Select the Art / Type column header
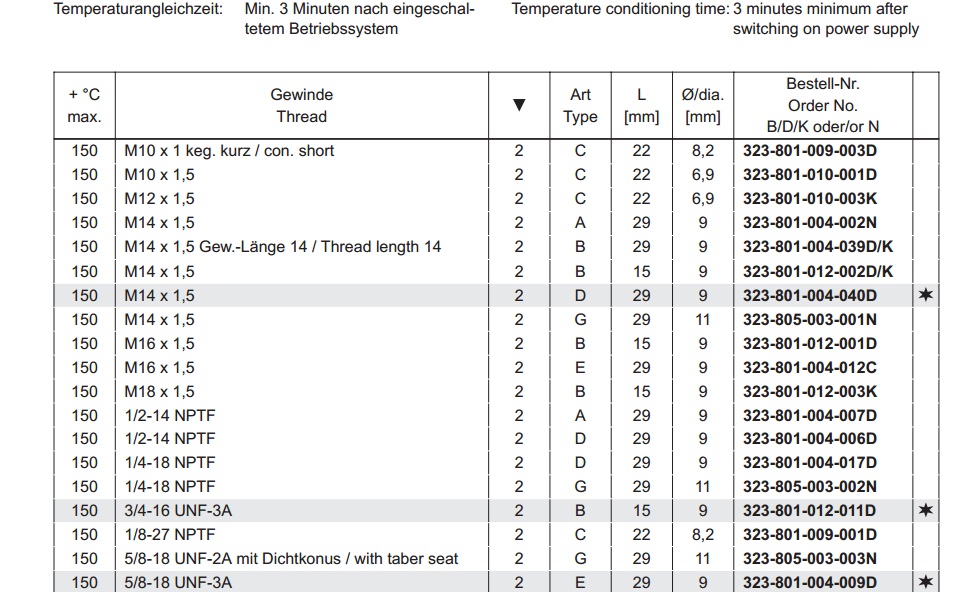The image size is (970, 592). tap(580, 105)
